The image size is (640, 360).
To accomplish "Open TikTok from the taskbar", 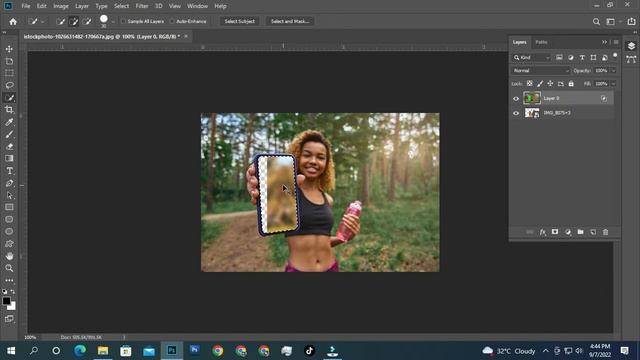I will (x=309, y=351).
